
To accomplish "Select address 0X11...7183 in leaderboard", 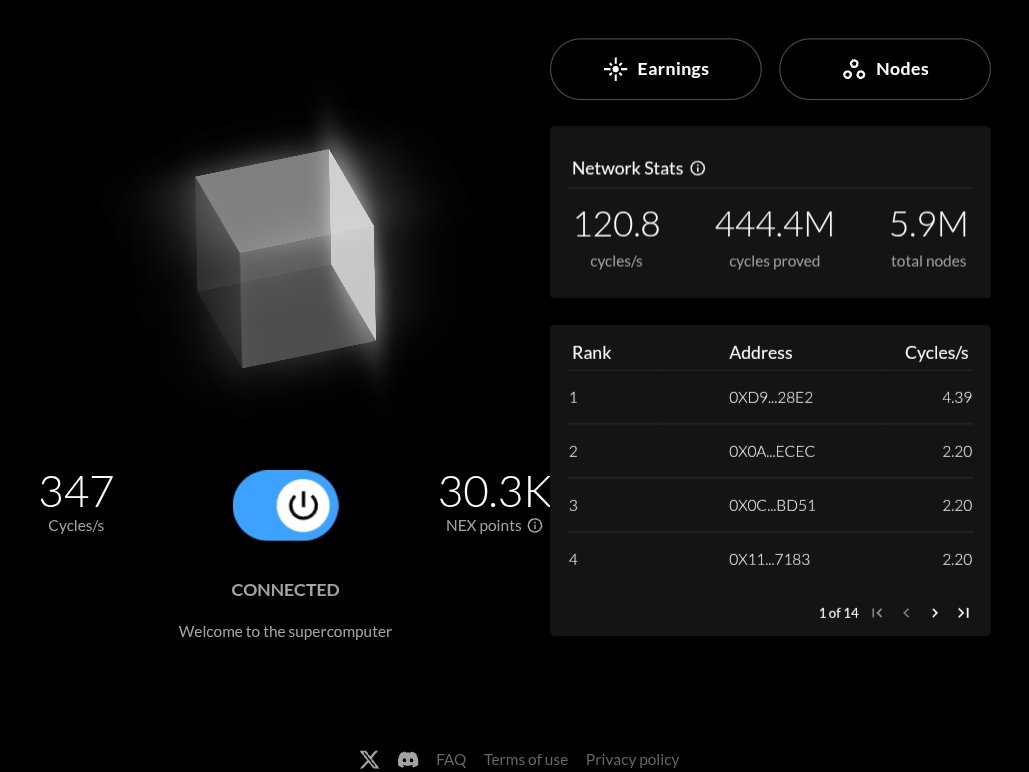I will (x=769, y=559).
